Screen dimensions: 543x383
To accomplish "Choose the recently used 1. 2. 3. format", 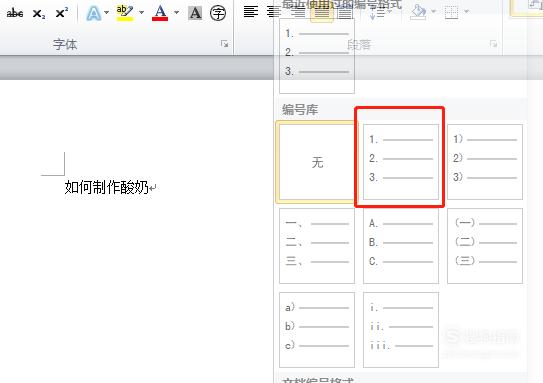I will [317, 55].
